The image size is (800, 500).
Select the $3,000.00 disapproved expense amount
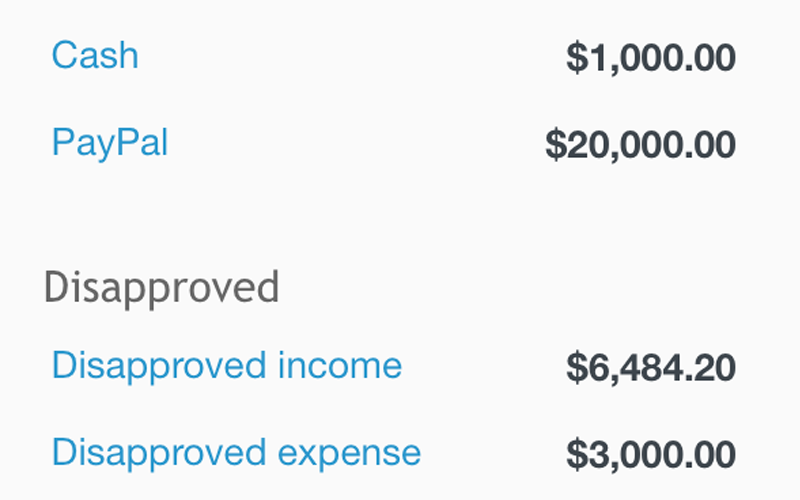[x=651, y=454]
